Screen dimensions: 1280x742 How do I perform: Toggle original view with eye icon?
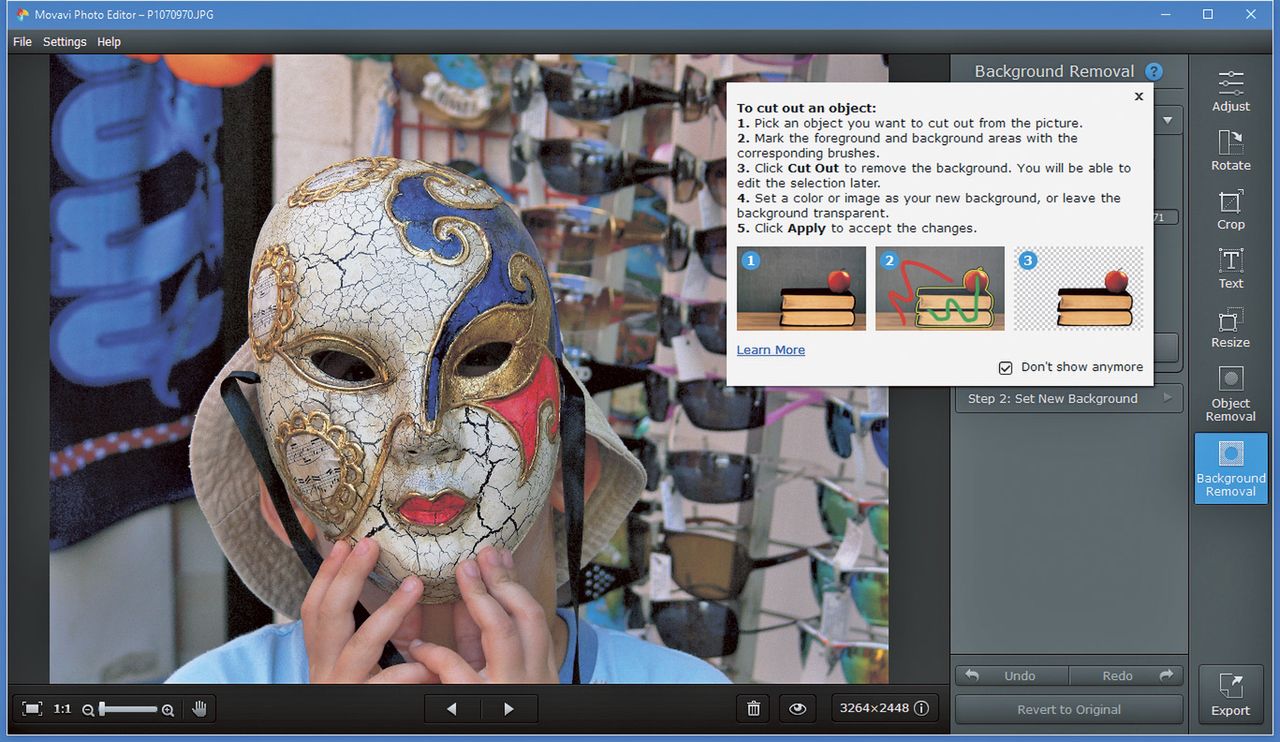797,709
